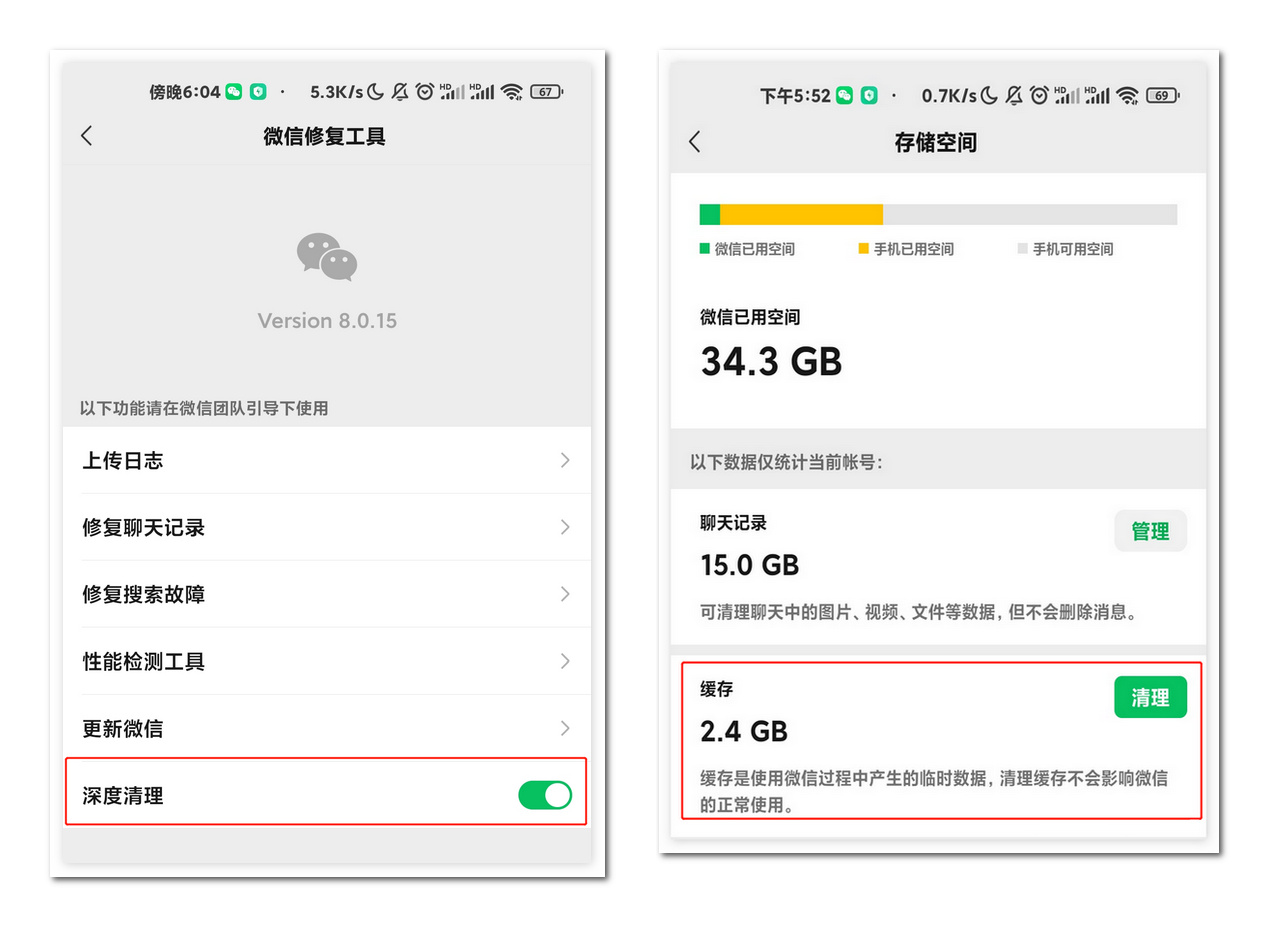Tap the Wi-Fi icon beside battery 67
1270x928 pixels.
[x=512, y=92]
